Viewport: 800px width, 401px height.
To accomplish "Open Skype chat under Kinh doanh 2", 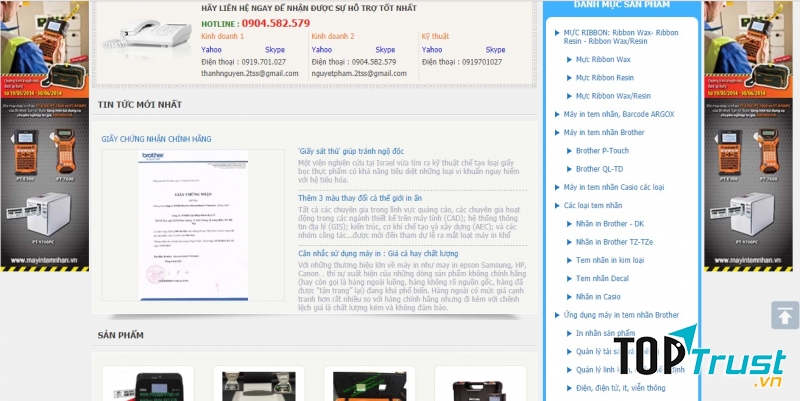I will click(385, 49).
